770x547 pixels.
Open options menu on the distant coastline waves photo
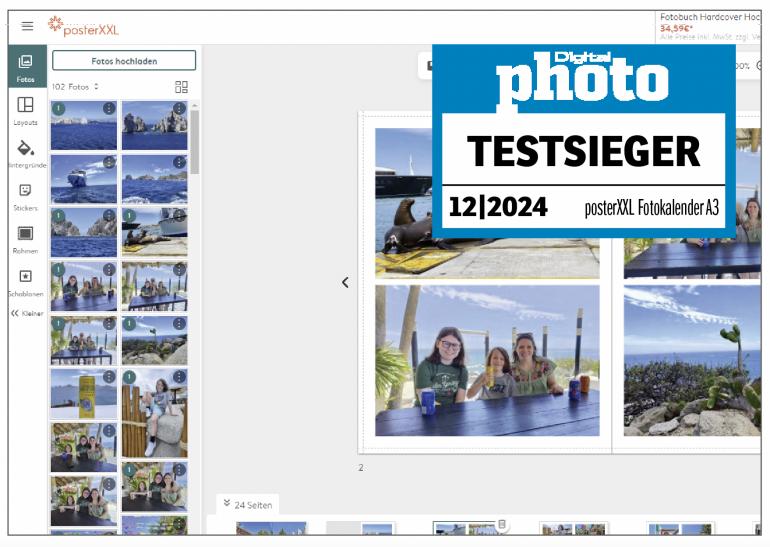(179, 162)
